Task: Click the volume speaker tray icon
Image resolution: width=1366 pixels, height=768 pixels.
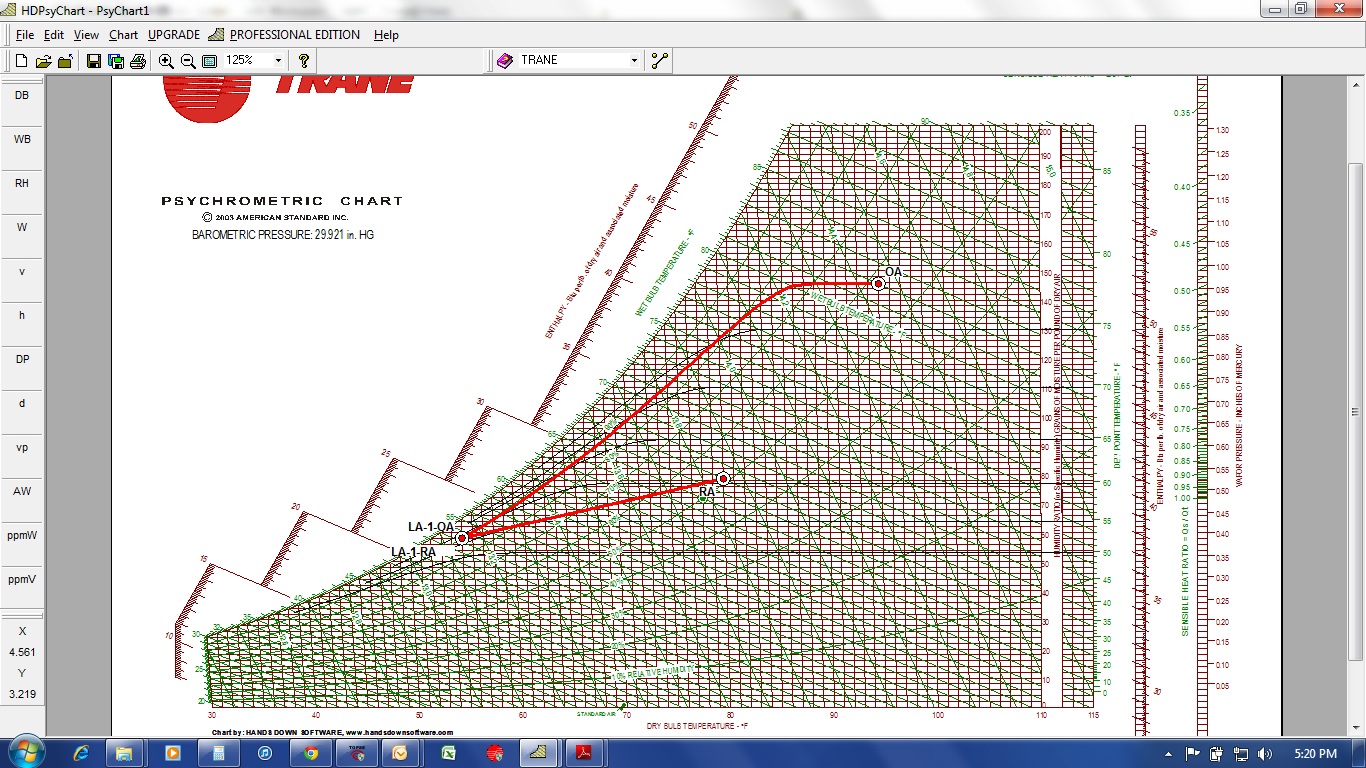Action: coord(1266,753)
